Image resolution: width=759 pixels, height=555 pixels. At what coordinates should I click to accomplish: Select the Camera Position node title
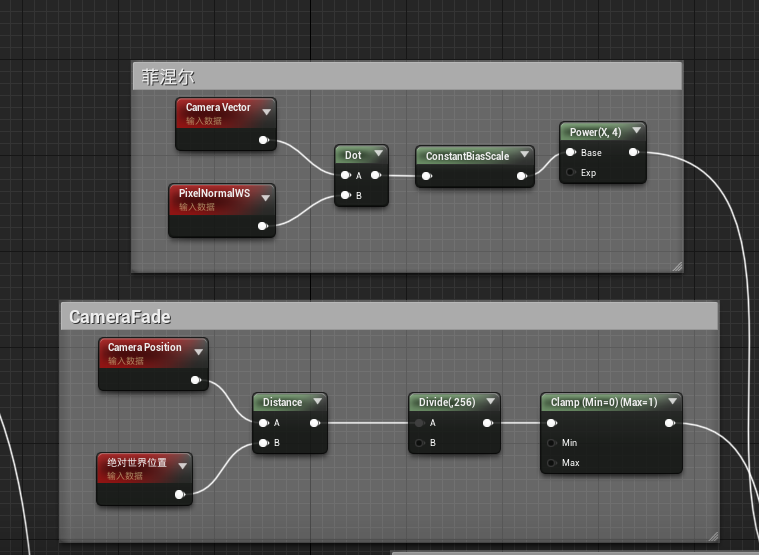145,347
